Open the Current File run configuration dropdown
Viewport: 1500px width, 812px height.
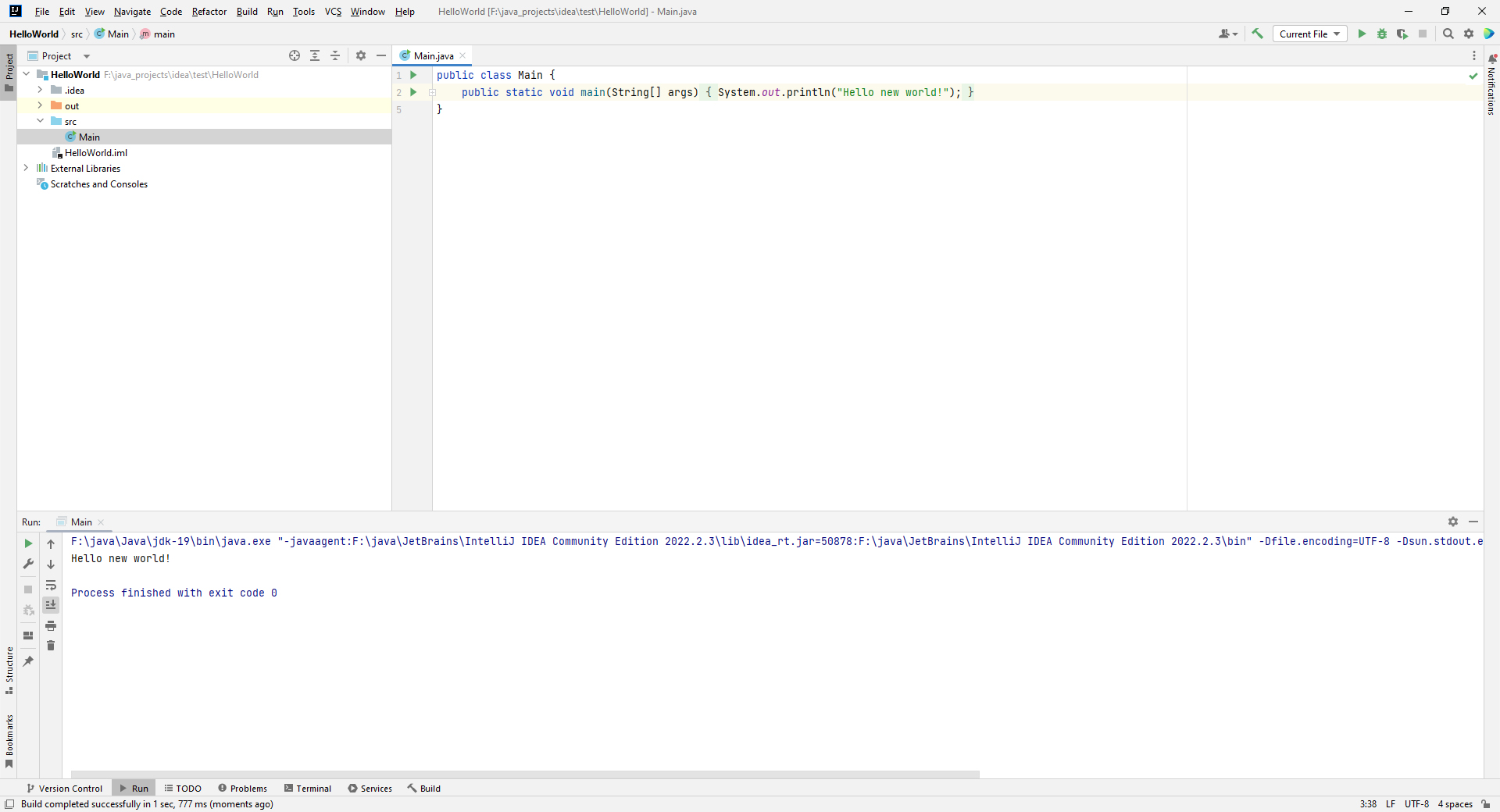point(1310,34)
